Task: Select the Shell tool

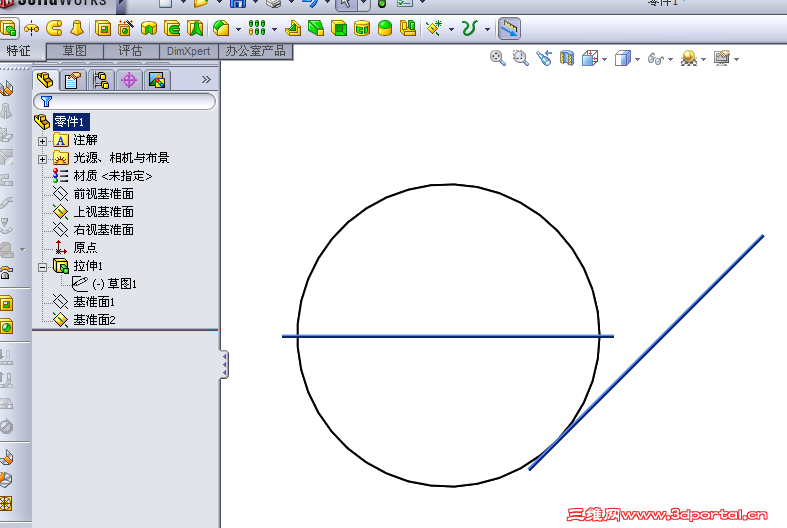Action: pyautogui.click(x=339, y=28)
